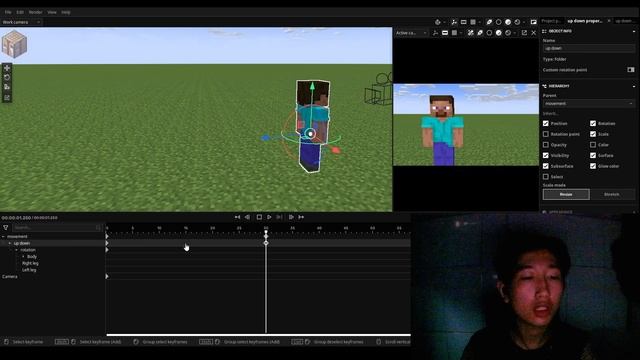Enable the Color inherit checkbox
Image resolution: width=640 pixels, height=360 pixels.
[593, 144]
